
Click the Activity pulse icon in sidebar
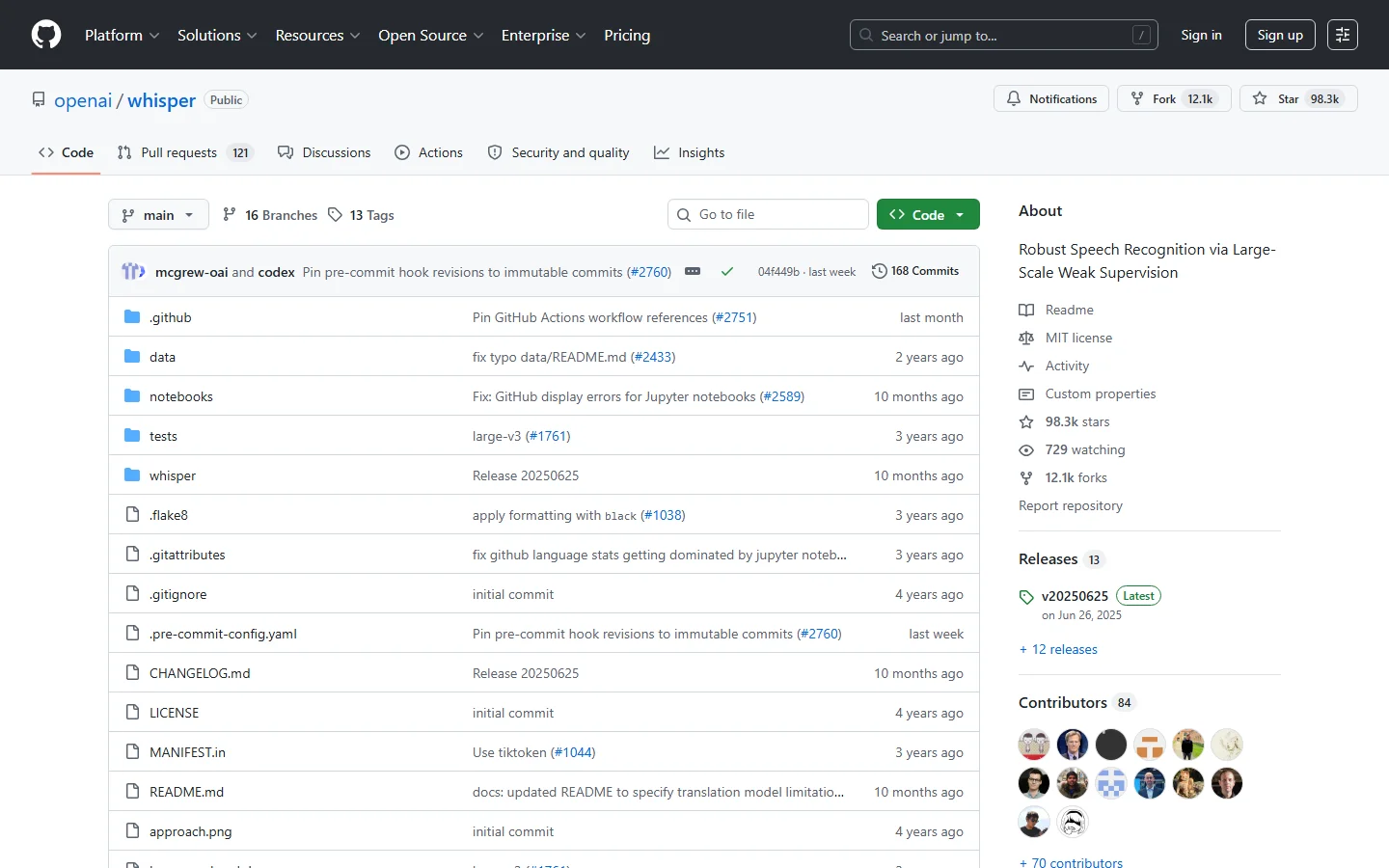[x=1026, y=366]
